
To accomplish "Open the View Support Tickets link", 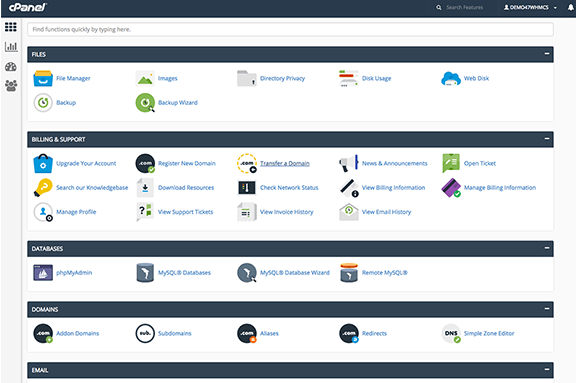I will pos(186,212).
